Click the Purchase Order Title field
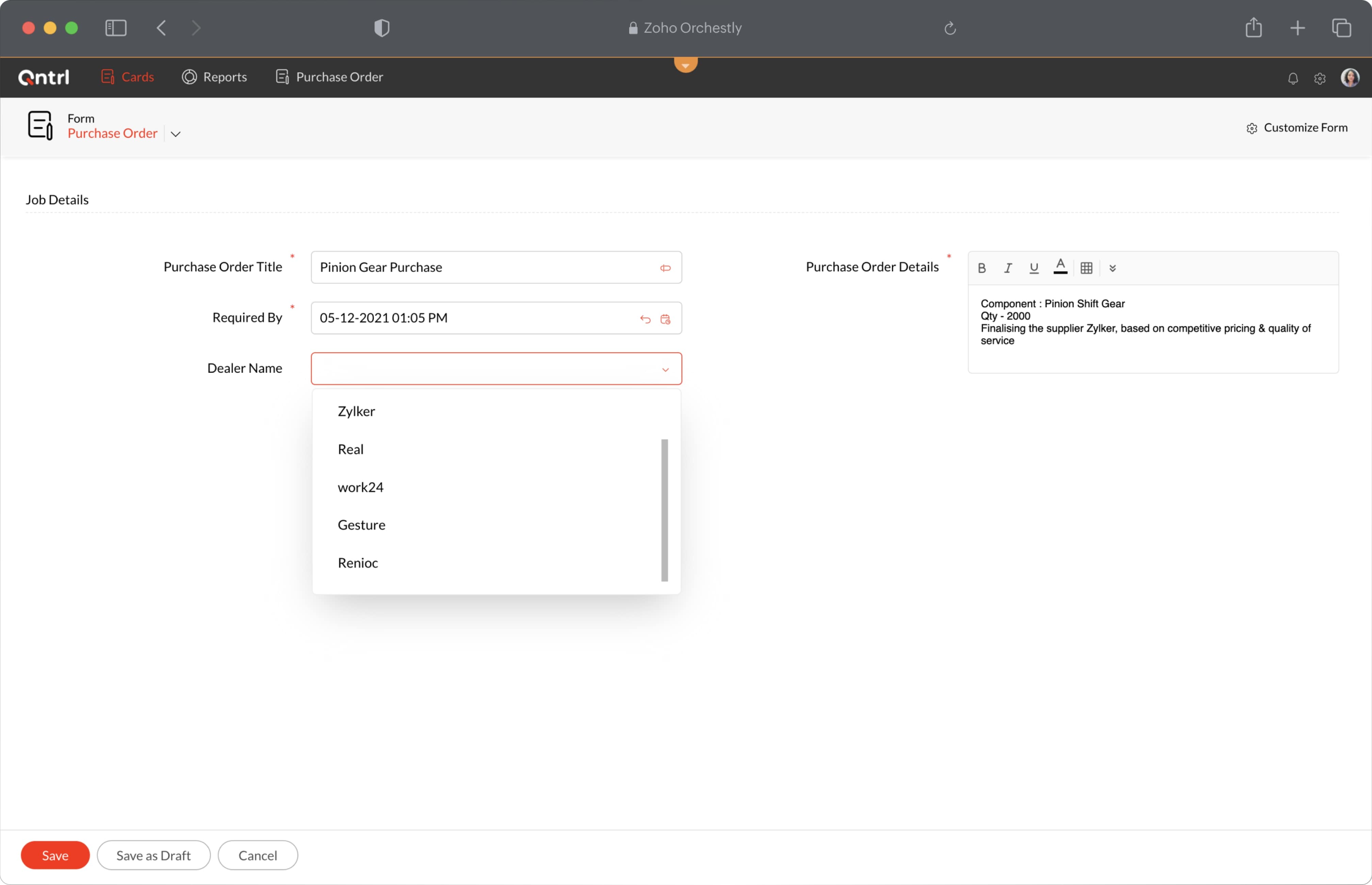Screen dimensions: 1372x885 point(496,267)
